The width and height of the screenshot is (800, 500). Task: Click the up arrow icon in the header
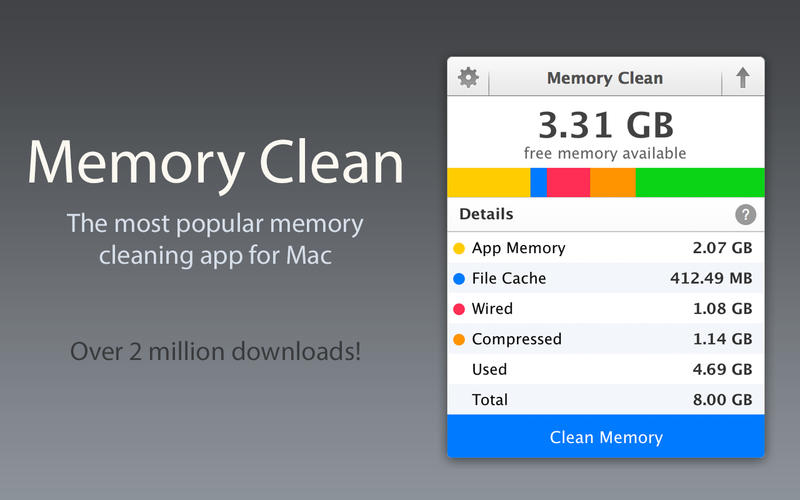click(742, 78)
